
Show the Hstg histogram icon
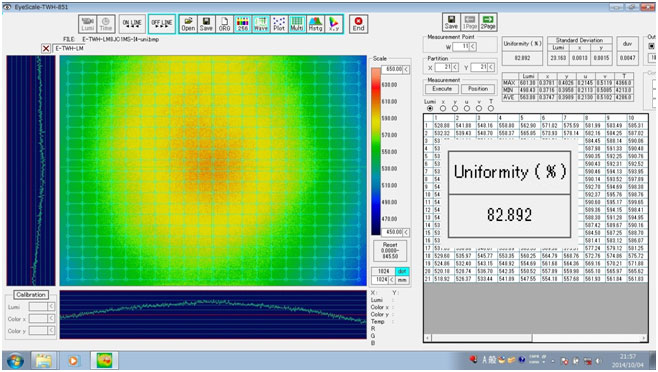tap(315, 24)
